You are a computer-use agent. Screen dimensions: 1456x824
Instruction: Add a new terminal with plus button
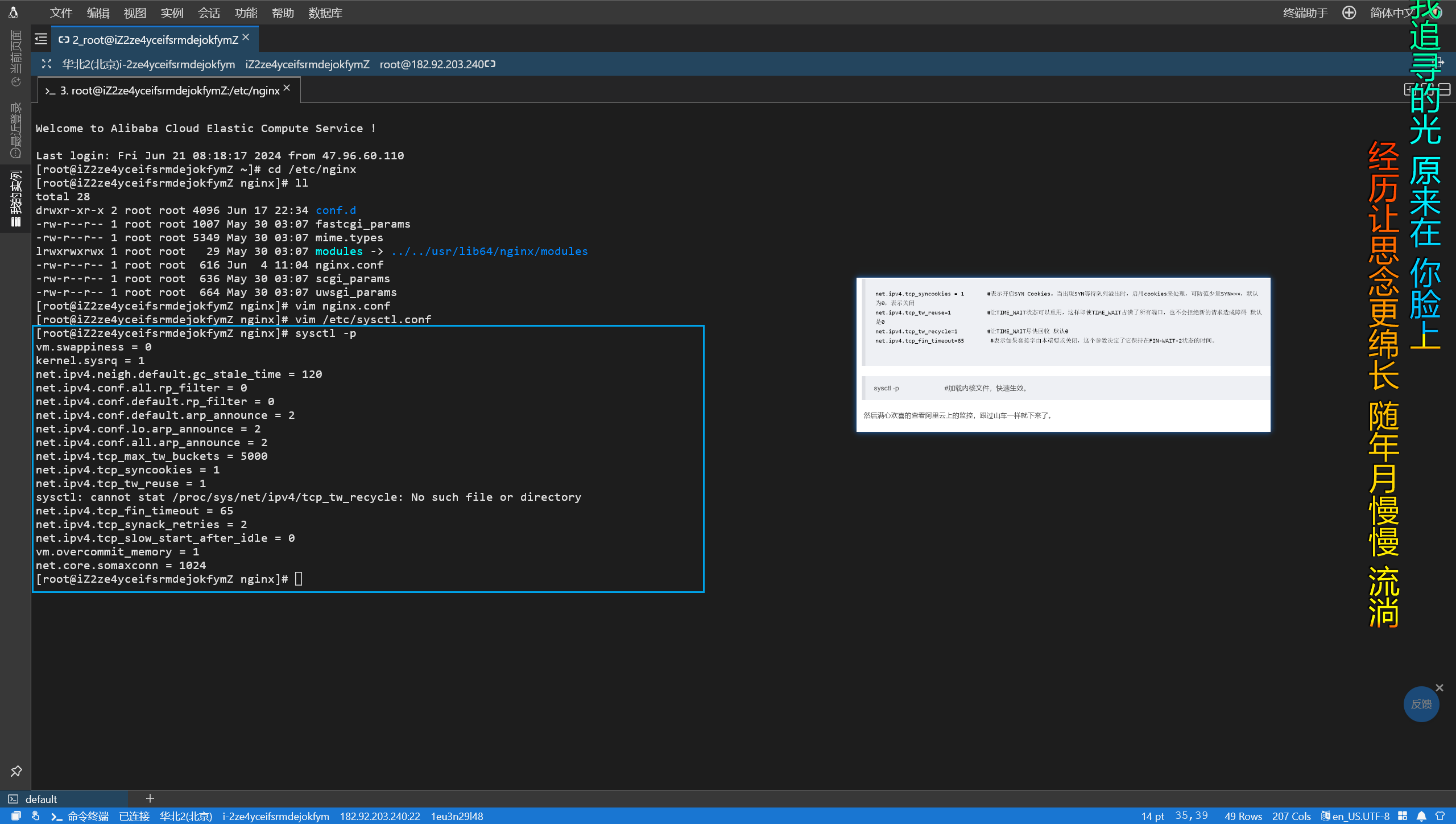(150, 798)
